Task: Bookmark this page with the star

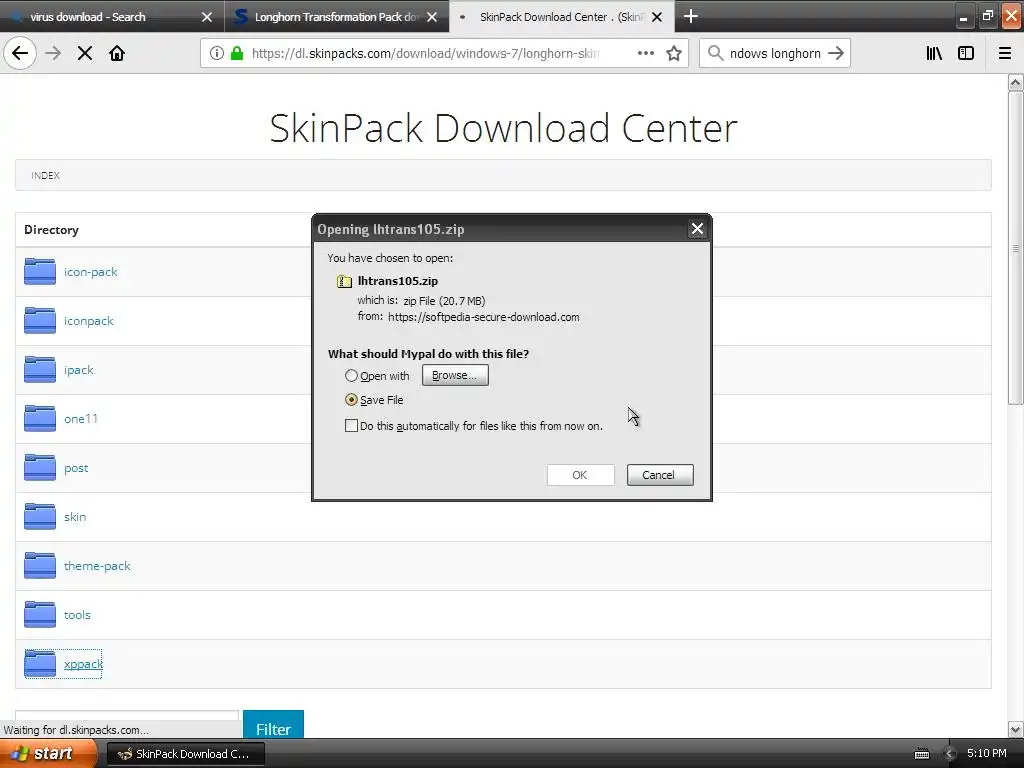Action: point(674,53)
